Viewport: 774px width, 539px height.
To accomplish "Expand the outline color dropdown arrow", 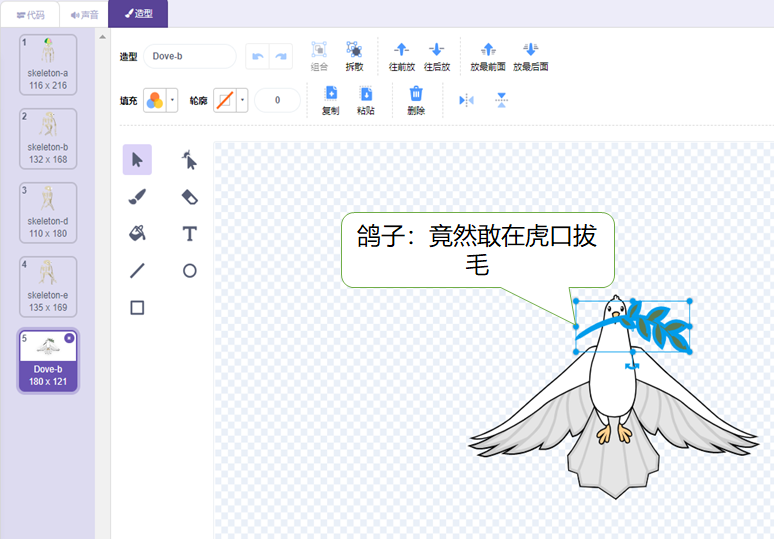I will (242, 100).
